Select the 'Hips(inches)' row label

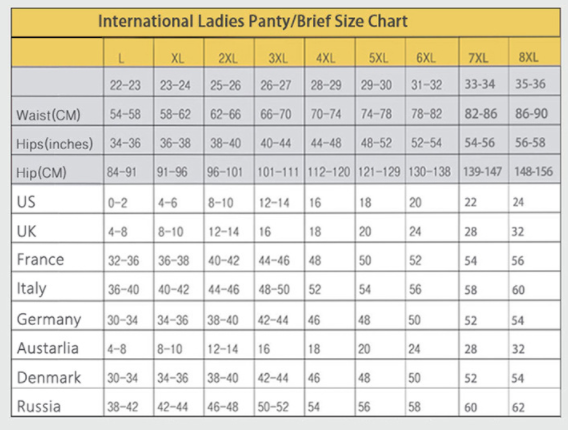tap(55, 144)
